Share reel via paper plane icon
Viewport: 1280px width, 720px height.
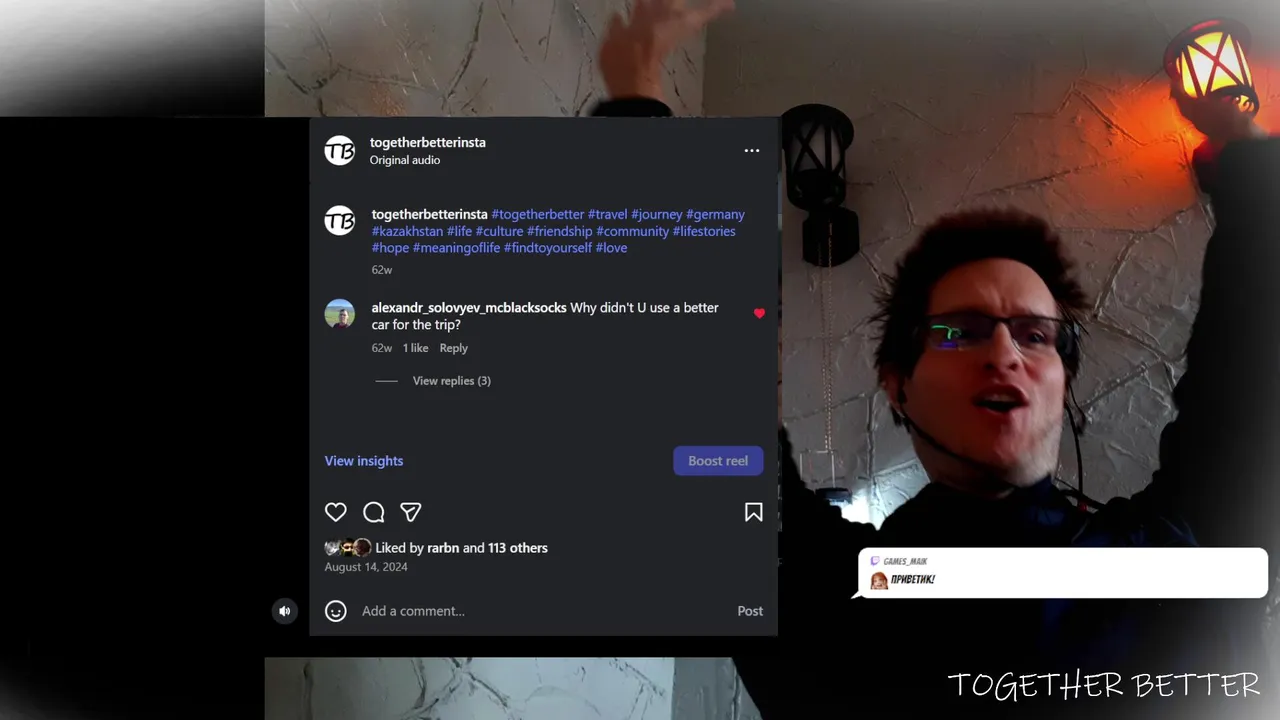[411, 512]
